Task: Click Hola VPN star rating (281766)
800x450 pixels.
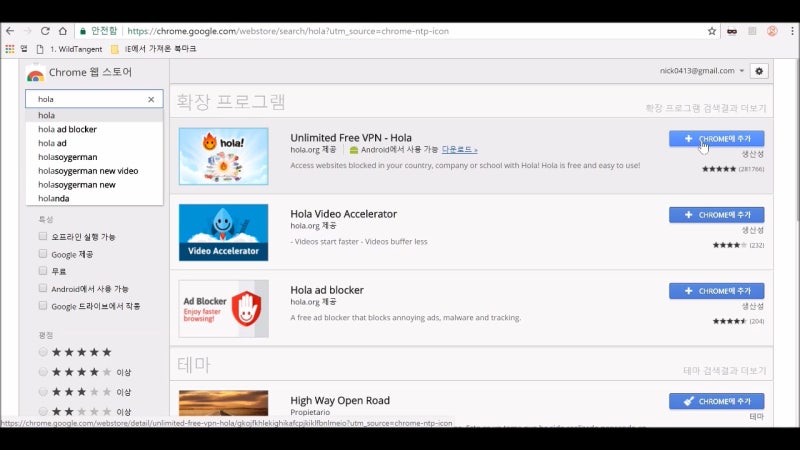Action: point(733,169)
